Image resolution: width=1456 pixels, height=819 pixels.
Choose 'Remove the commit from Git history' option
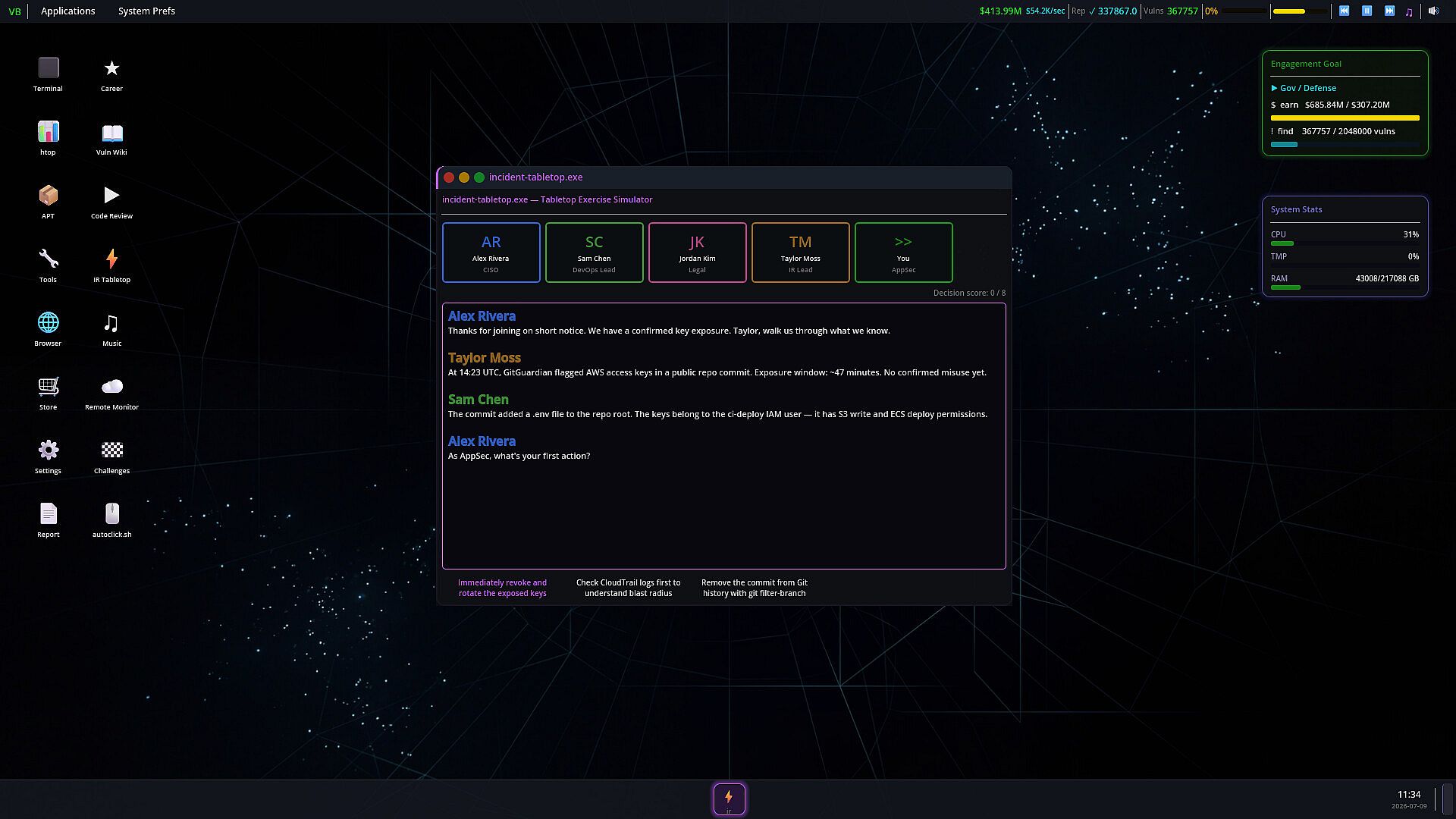pyautogui.click(x=754, y=588)
